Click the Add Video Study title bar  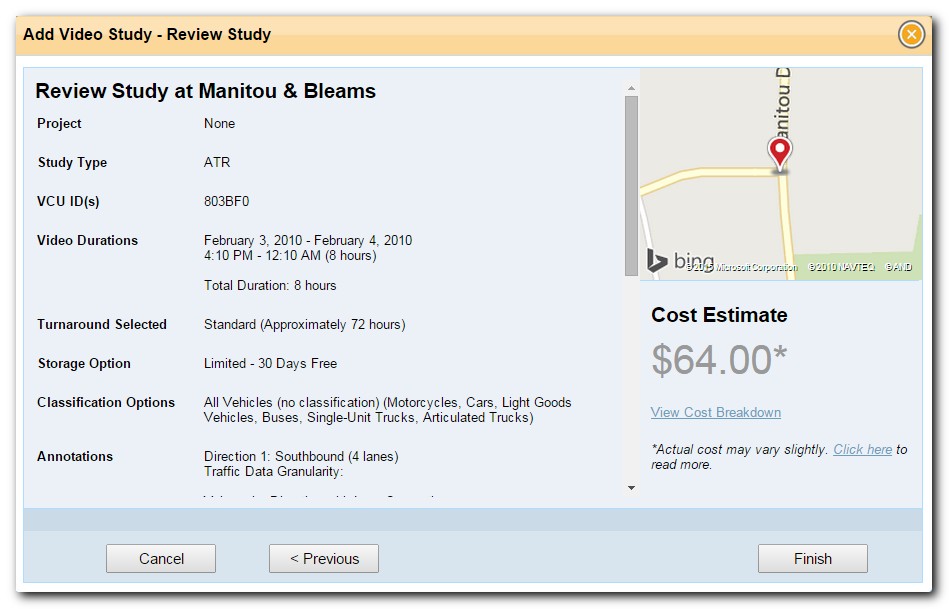coord(146,34)
